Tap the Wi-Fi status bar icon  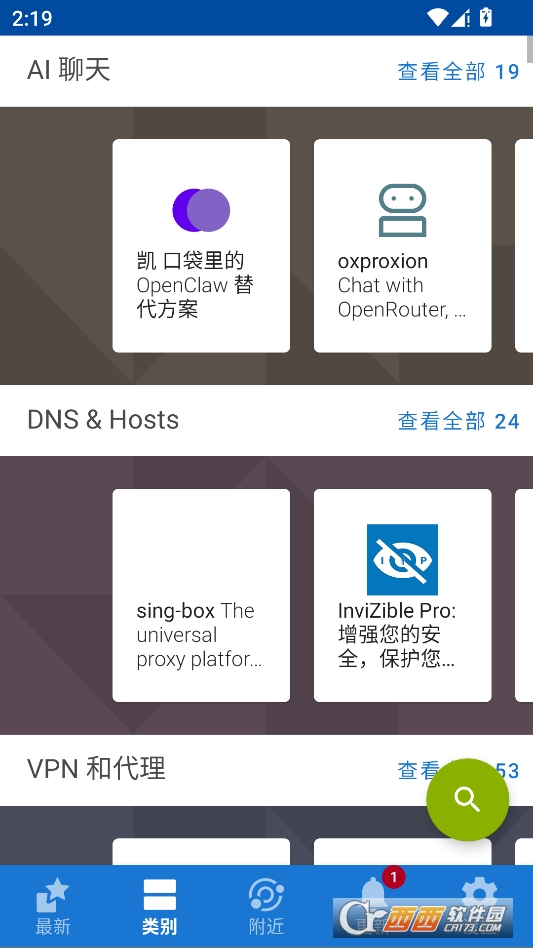tap(437, 18)
